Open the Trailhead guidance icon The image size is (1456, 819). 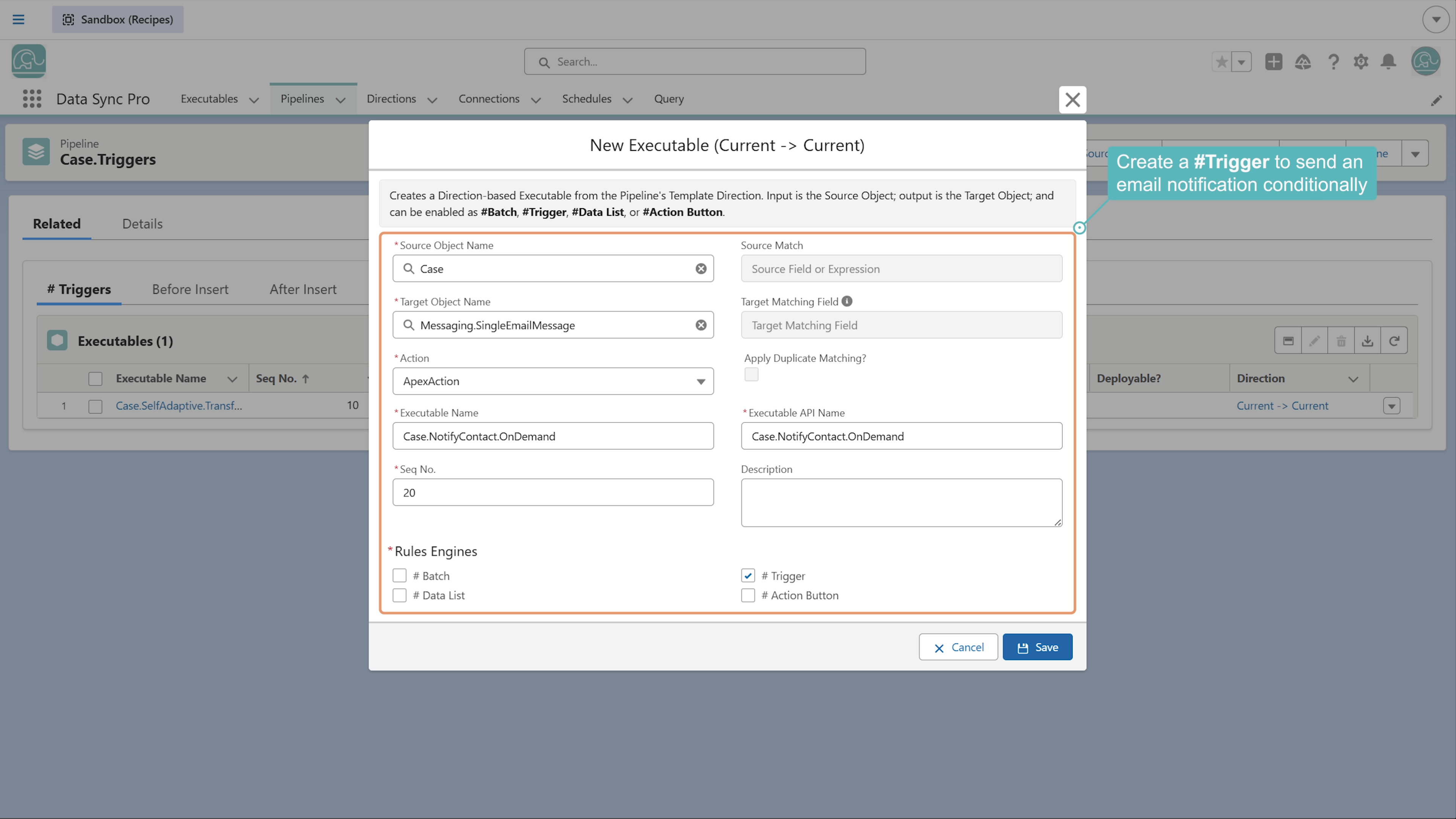click(x=1303, y=61)
